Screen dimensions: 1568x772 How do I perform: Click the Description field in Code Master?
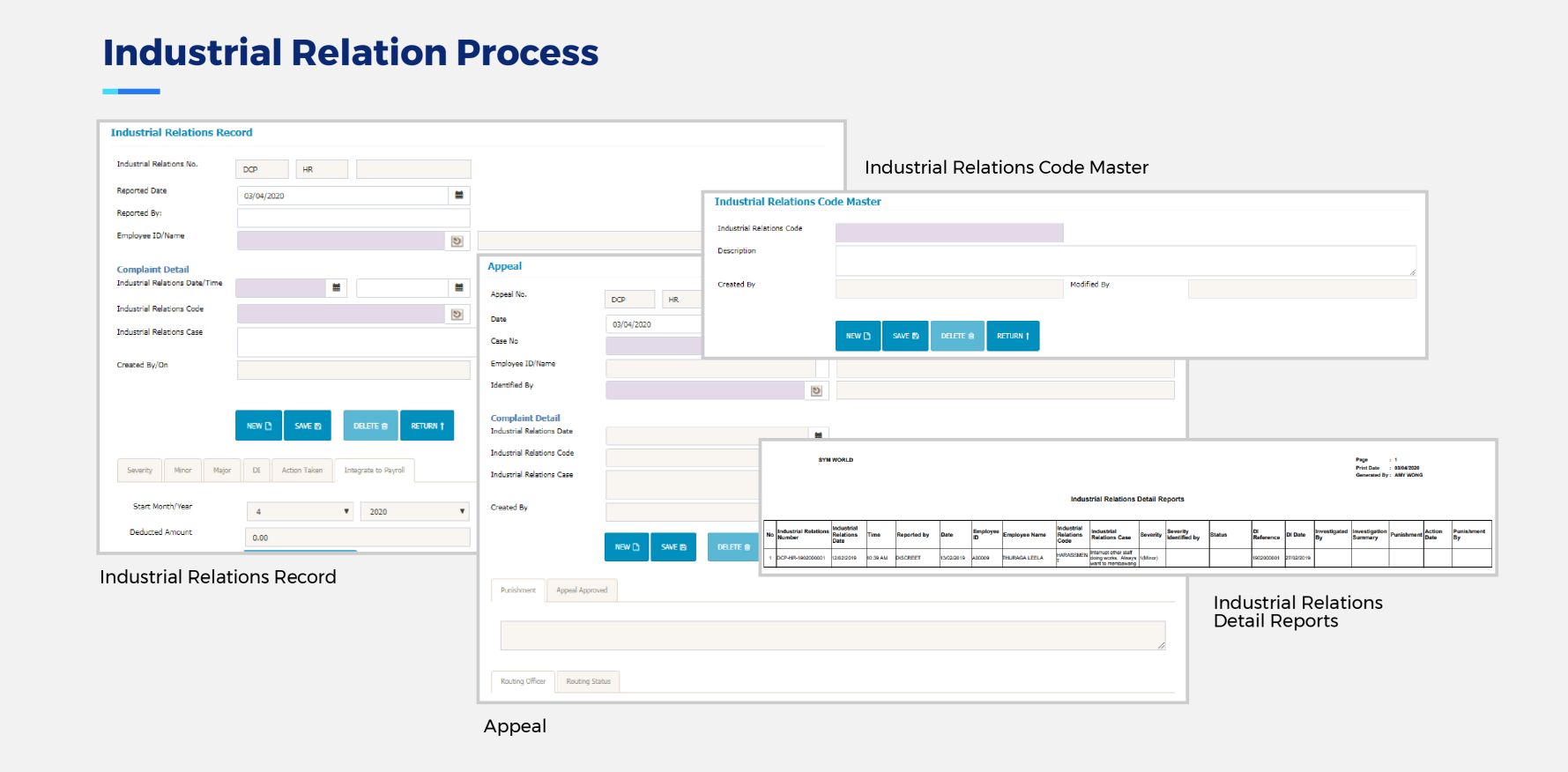[1126, 261]
